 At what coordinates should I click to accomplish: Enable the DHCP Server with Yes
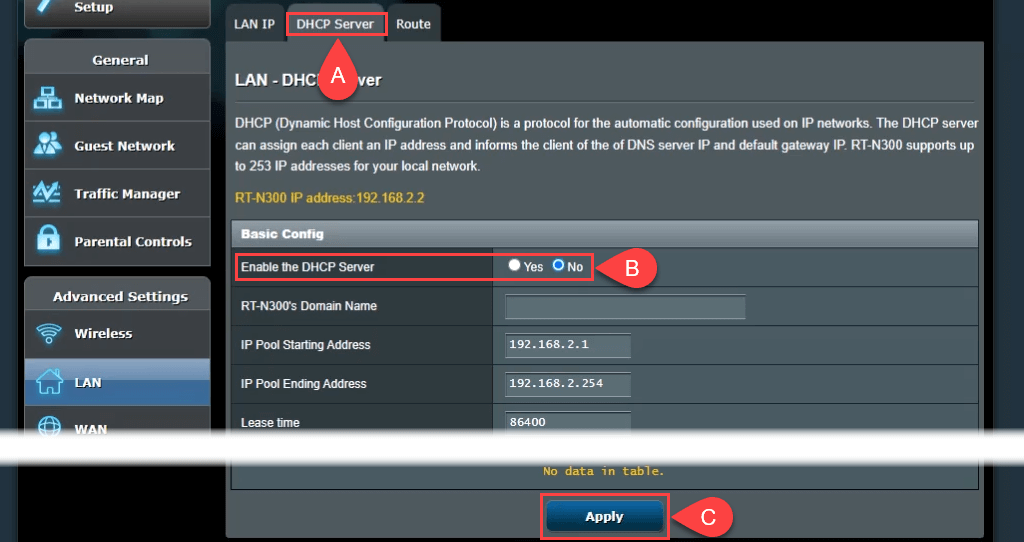[x=514, y=266]
